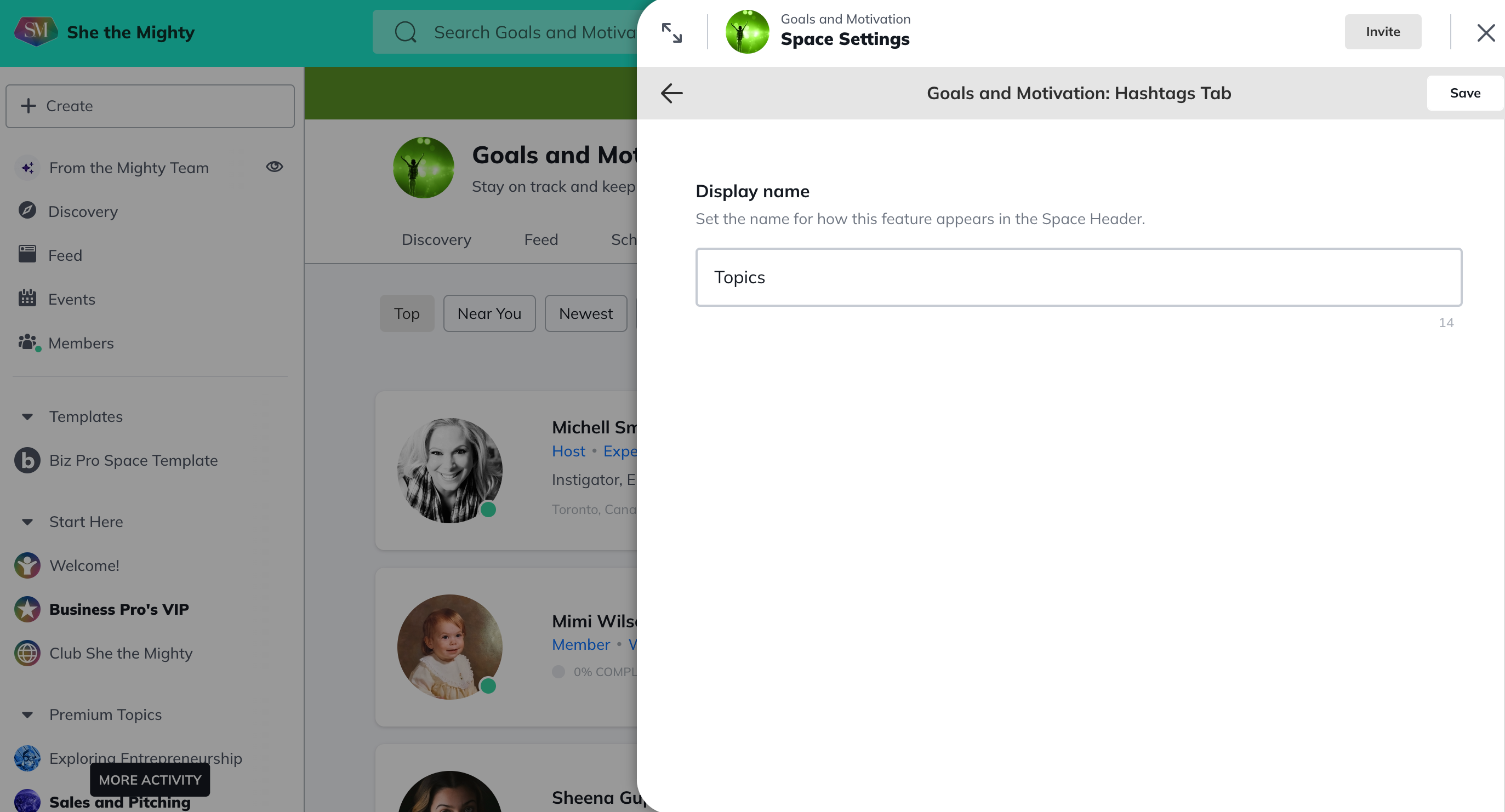Viewport: 1505px width, 812px height.
Task: Collapse the Start Here section
Action: click(27, 522)
